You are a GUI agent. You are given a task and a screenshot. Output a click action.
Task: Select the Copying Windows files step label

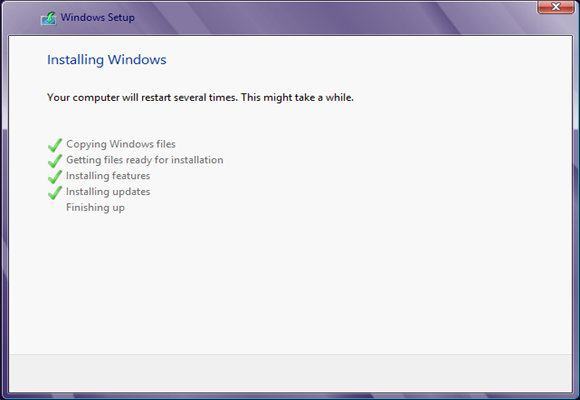121,144
